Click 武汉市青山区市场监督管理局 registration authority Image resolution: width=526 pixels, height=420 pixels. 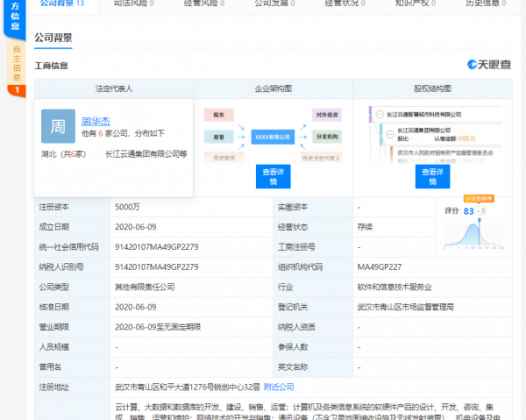(x=406, y=307)
